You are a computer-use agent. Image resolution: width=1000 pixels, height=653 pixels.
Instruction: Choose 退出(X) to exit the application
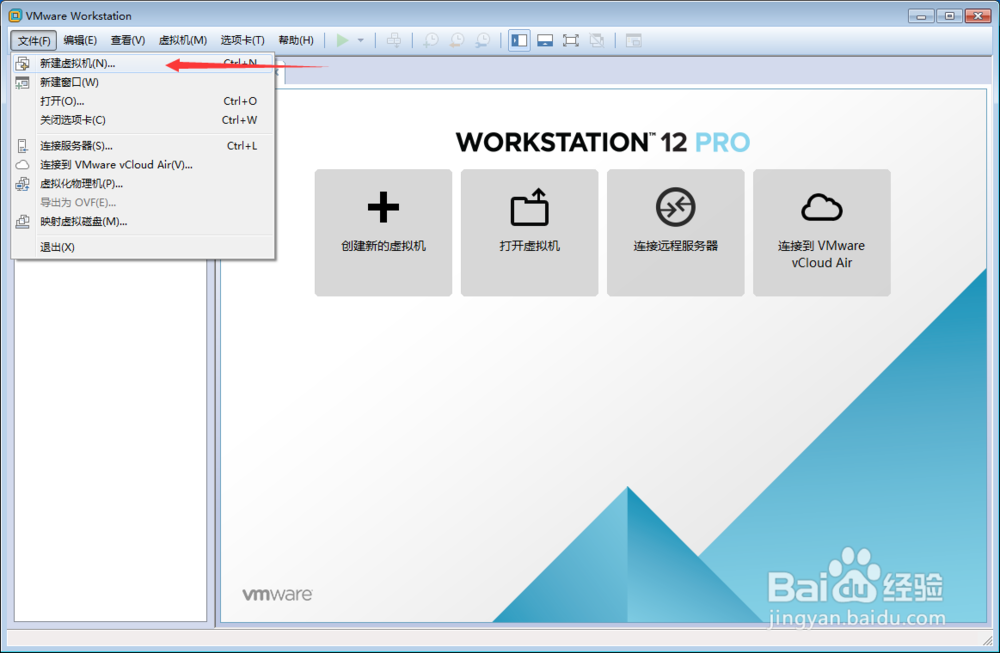[143, 247]
